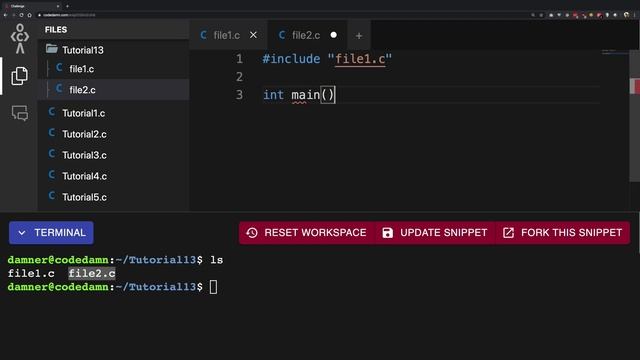Close the file1.c editor tab

pos(253,35)
